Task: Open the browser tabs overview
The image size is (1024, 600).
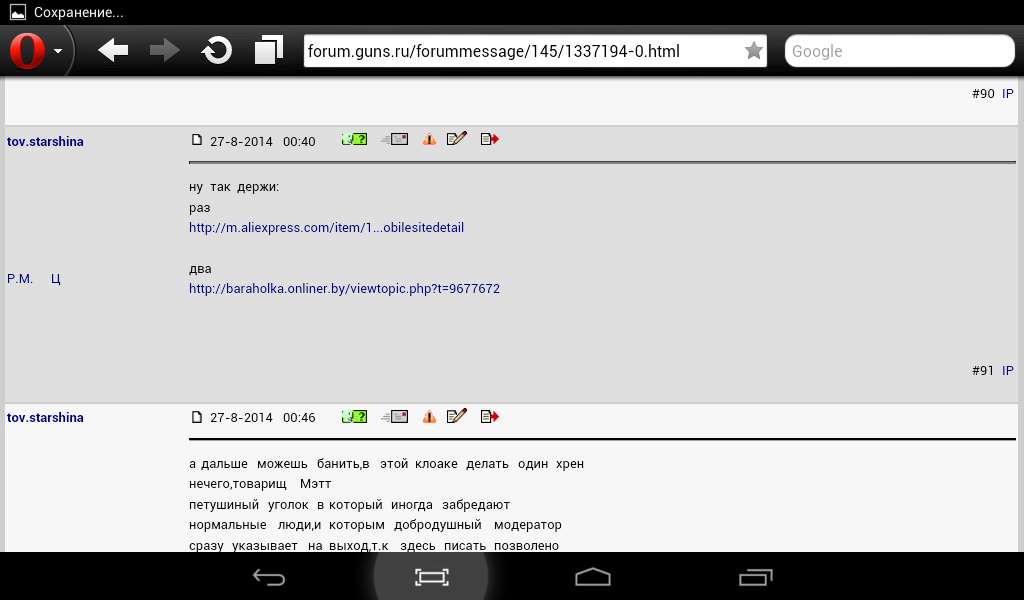Action: click(x=268, y=51)
